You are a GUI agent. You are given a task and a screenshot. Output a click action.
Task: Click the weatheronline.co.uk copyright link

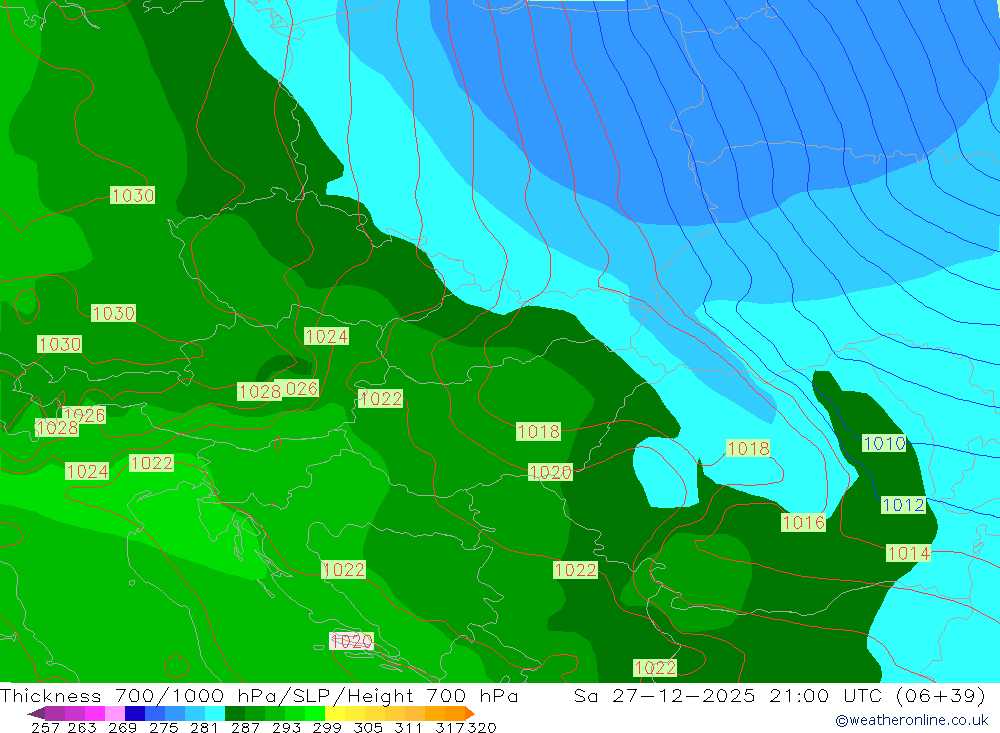click(x=911, y=720)
